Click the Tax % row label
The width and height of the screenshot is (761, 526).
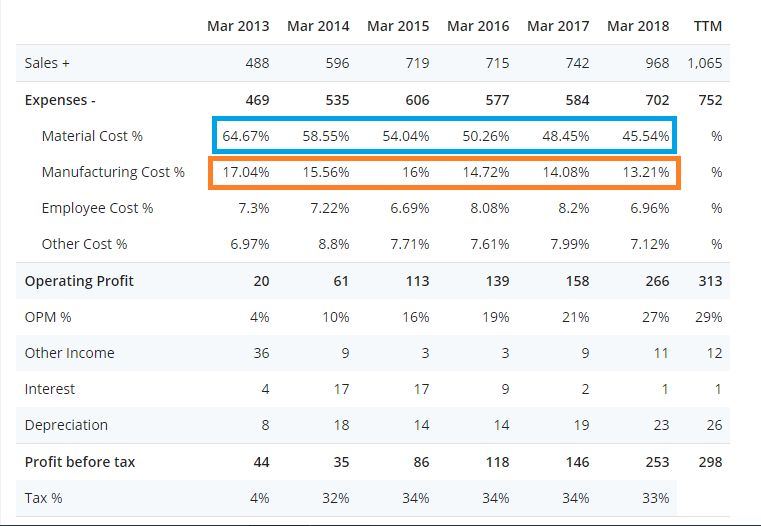click(44, 498)
